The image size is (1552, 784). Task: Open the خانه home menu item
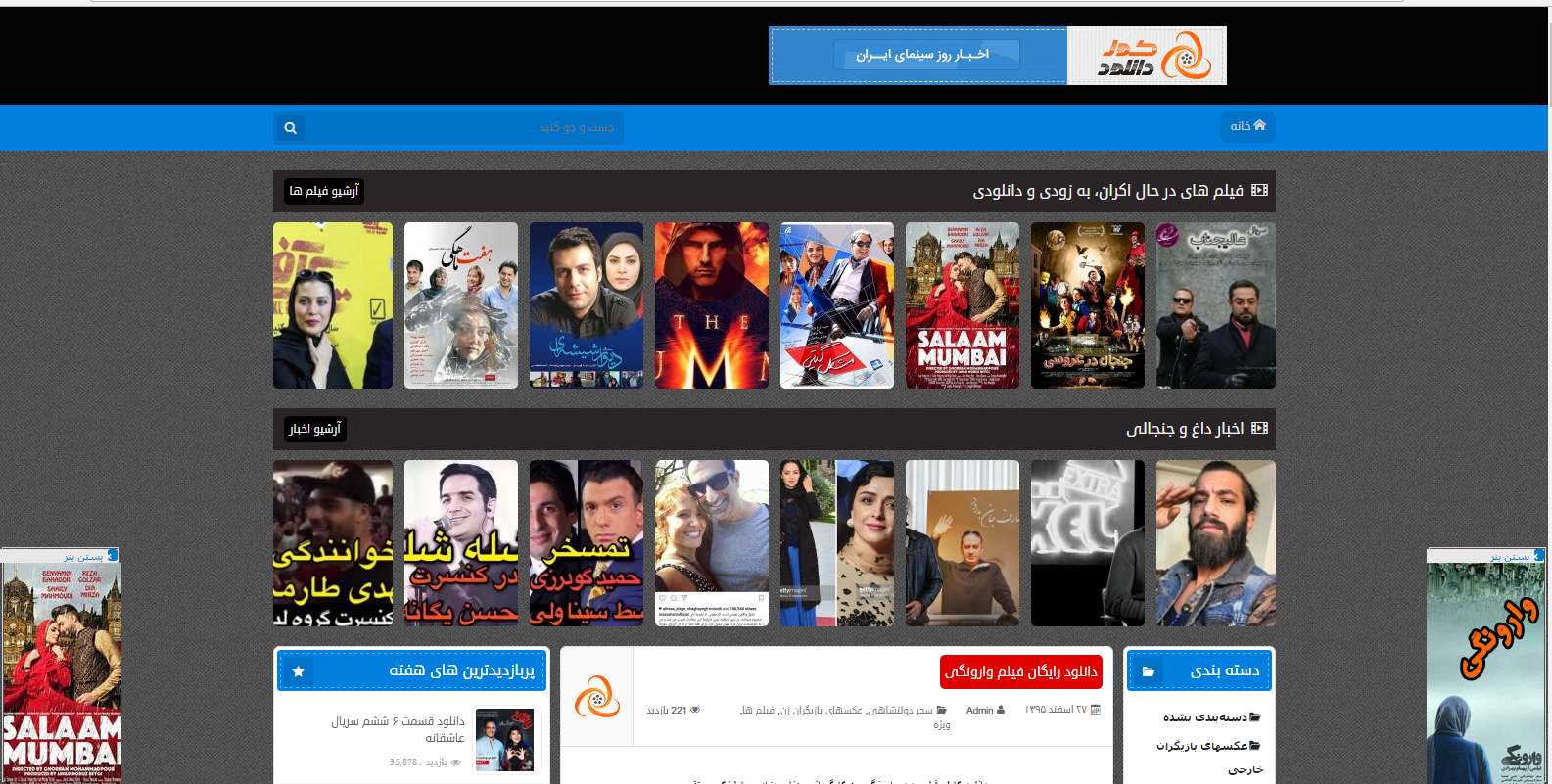[x=1247, y=126]
